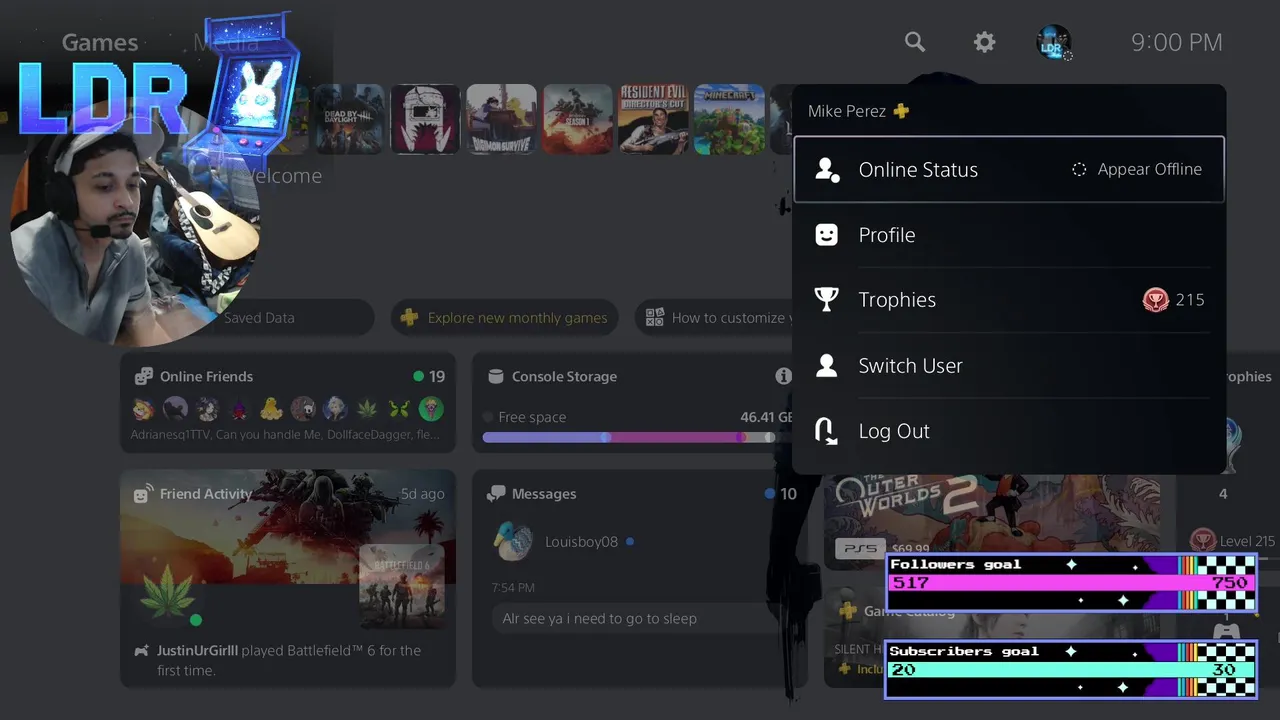The height and width of the screenshot is (720, 1280).
Task: Open Trophies in the profile menu
Action: [x=1009, y=300]
